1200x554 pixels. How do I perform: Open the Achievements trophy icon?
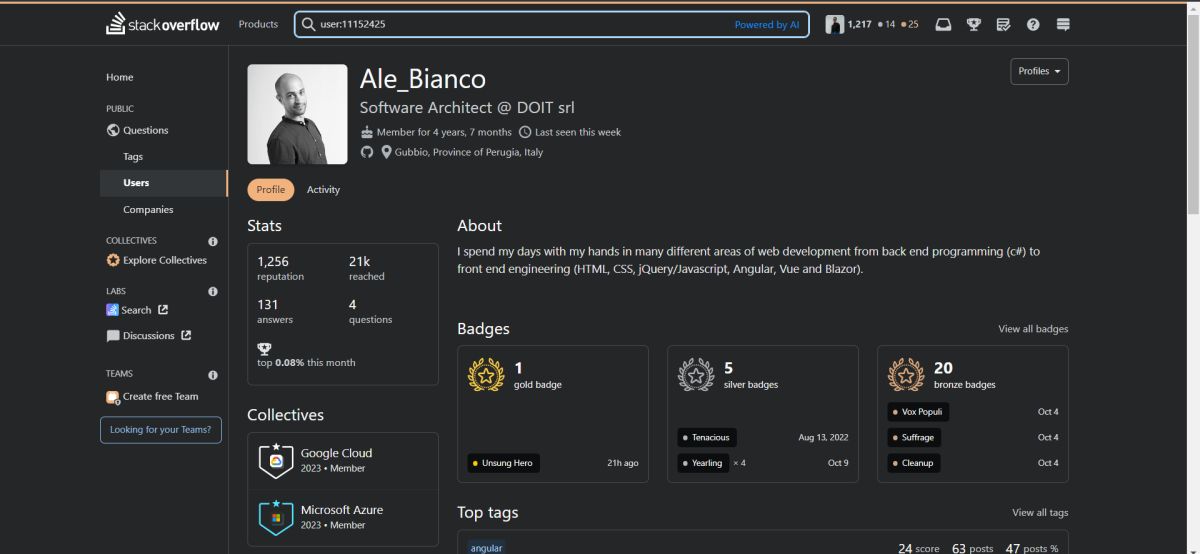[x=973, y=24]
